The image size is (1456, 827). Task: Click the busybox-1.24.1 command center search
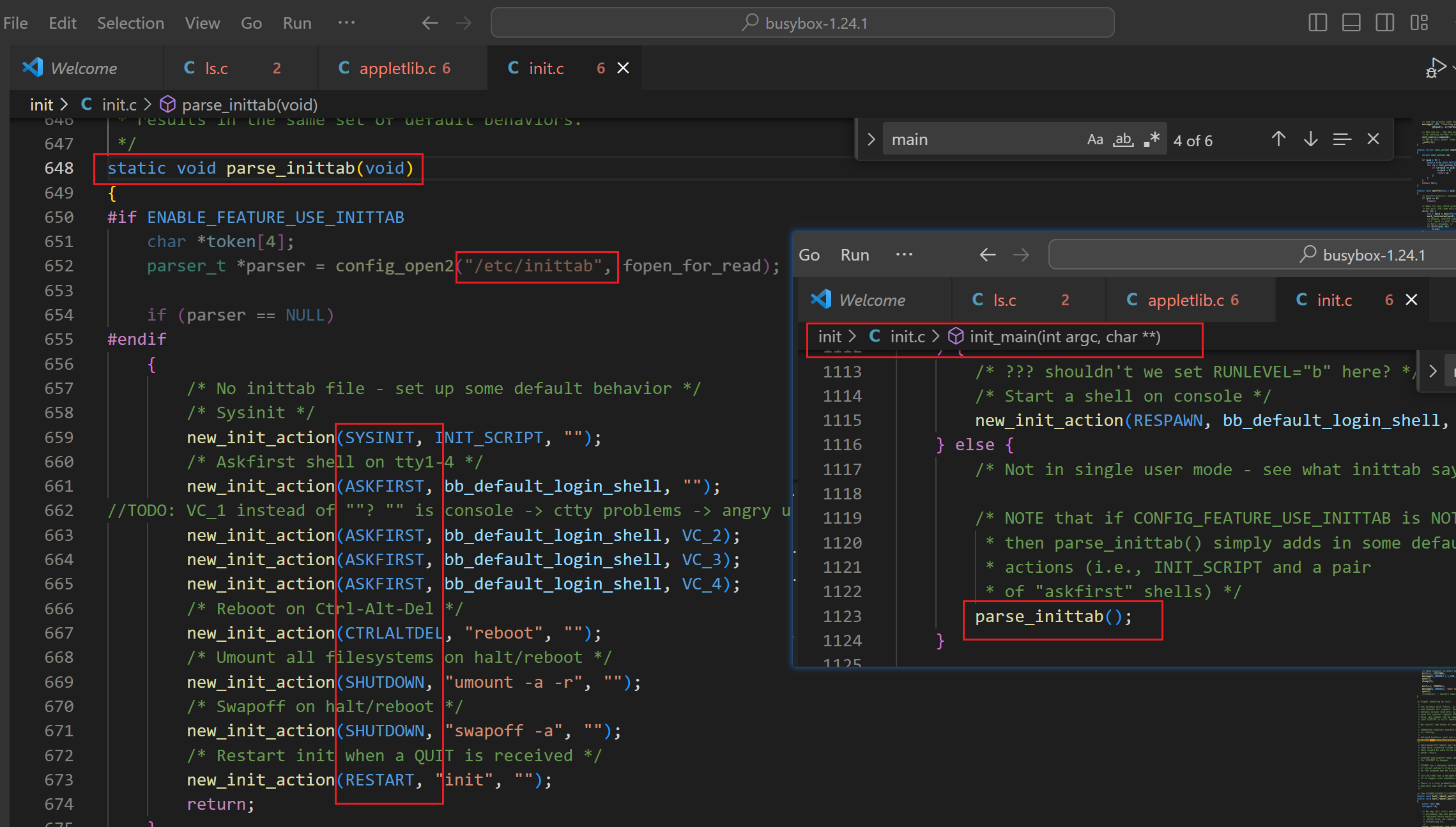[x=802, y=23]
